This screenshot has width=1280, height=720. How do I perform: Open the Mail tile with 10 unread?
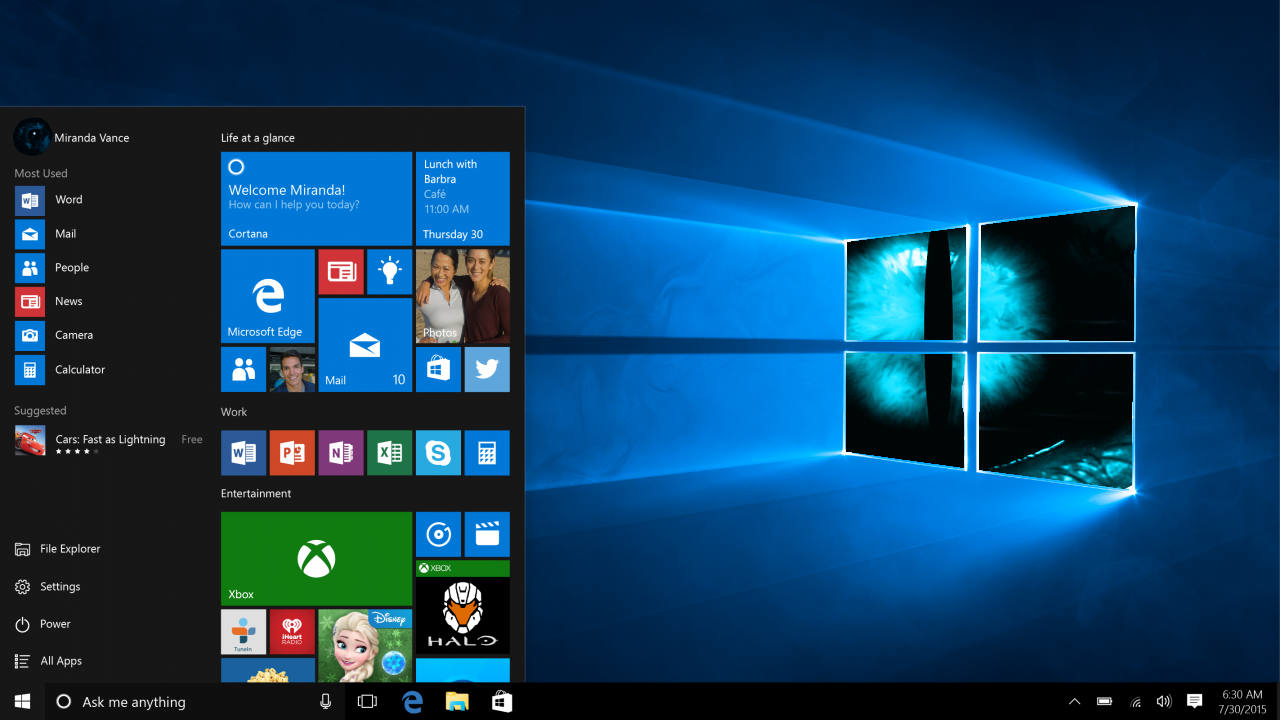click(364, 345)
